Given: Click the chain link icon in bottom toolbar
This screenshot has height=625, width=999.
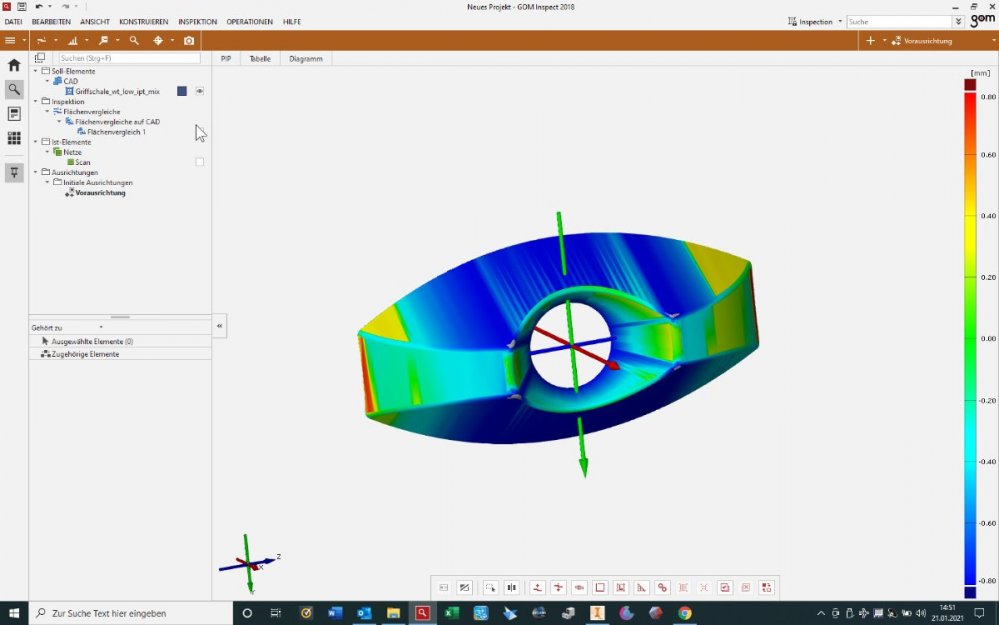Looking at the screenshot, I should 662,588.
